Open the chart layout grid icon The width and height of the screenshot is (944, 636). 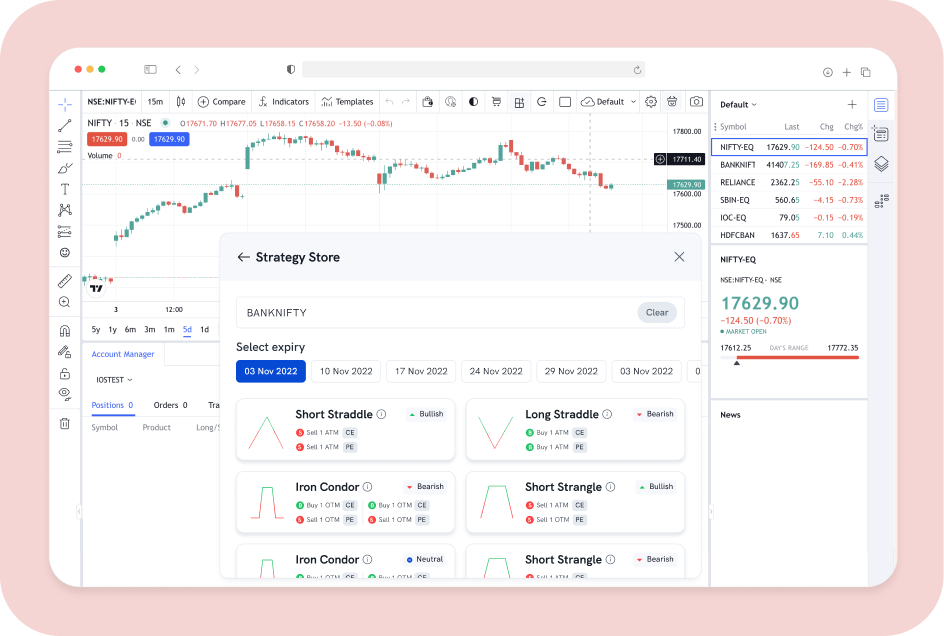click(x=519, y=102)
